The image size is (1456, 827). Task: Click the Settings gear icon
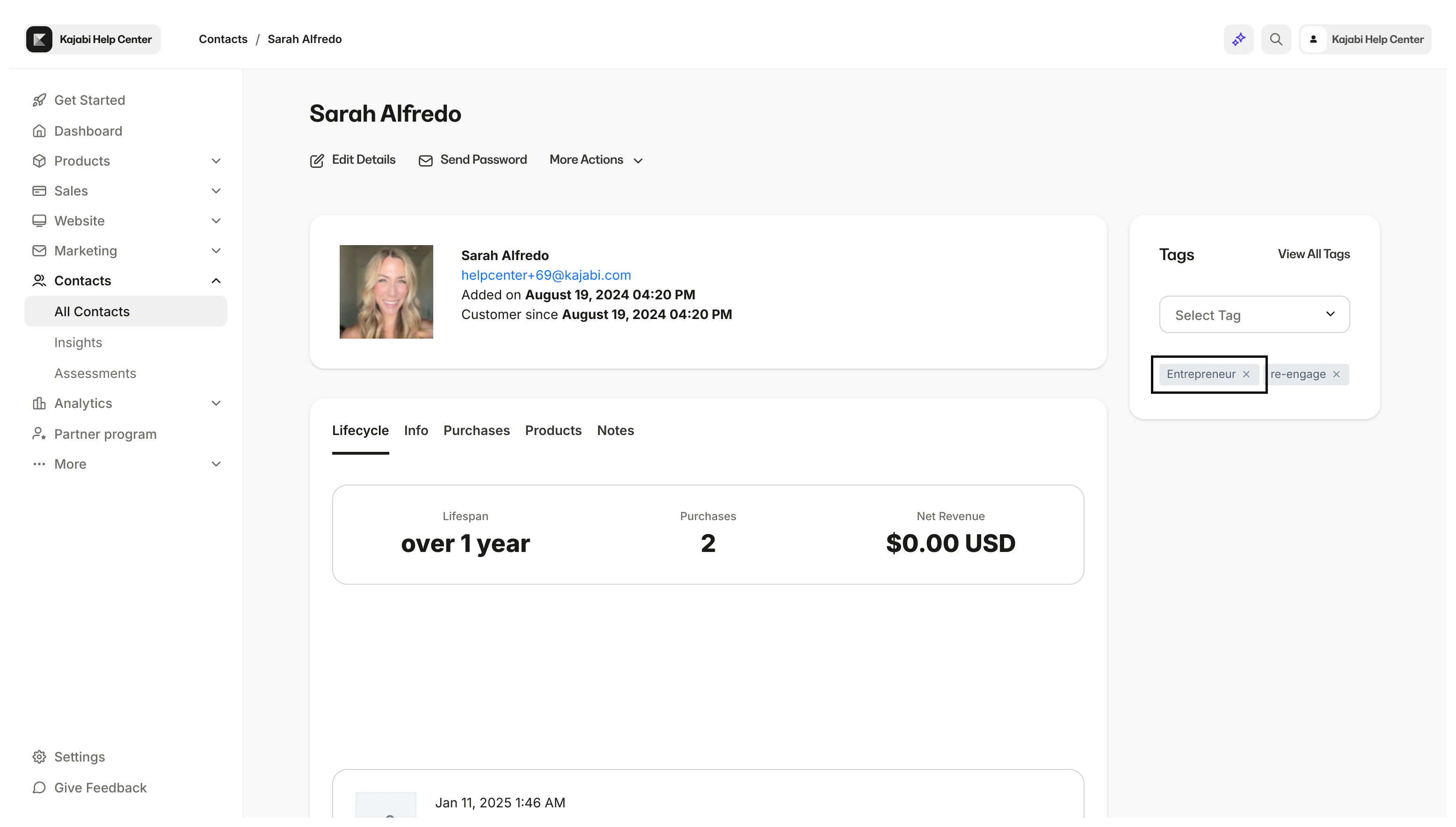pyautogui.click(x=39, y=756)
